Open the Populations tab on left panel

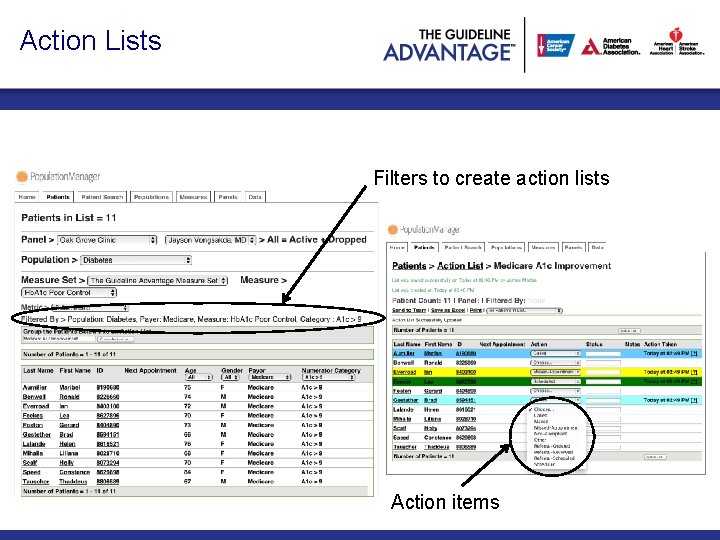[x=152, y=197]
